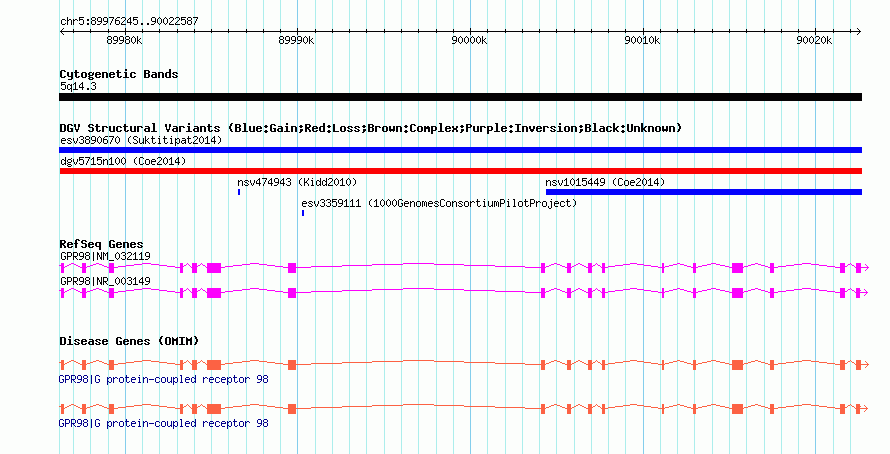
Task: Select the magenta GPR98 NR_003149 gene model
Action: pyautogui.click(x=464, y=293)
